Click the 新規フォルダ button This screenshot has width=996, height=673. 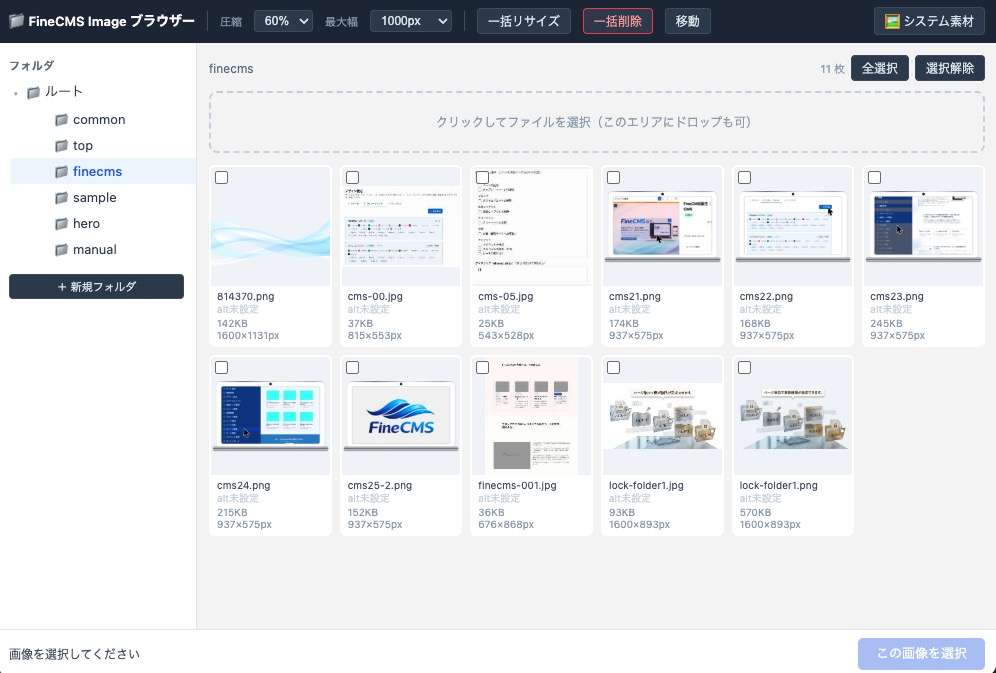[97, 286]
